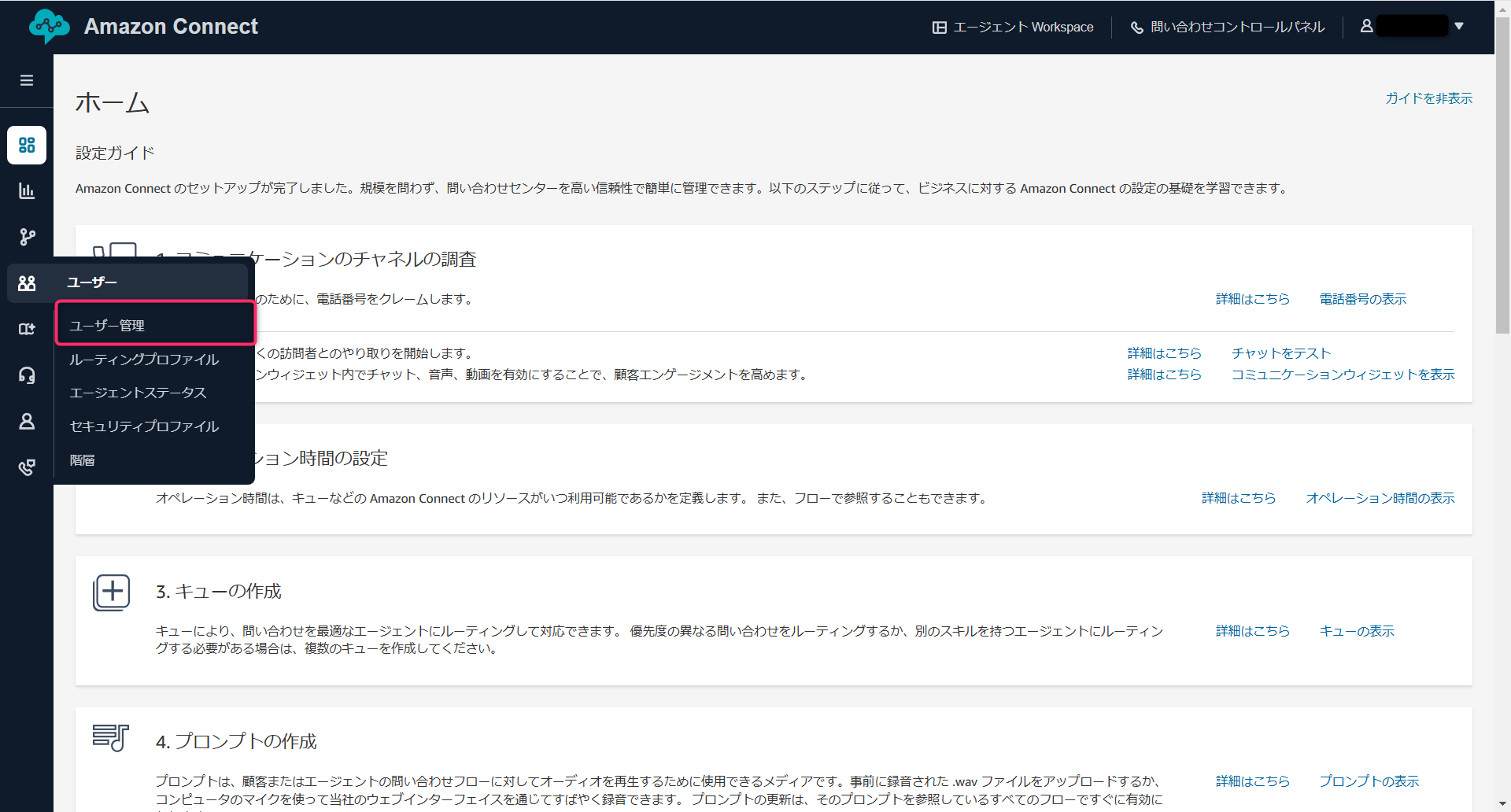Click the 電話番号の表示 link
This screenshot has height=812, width=1511.
pos(1362,299)
